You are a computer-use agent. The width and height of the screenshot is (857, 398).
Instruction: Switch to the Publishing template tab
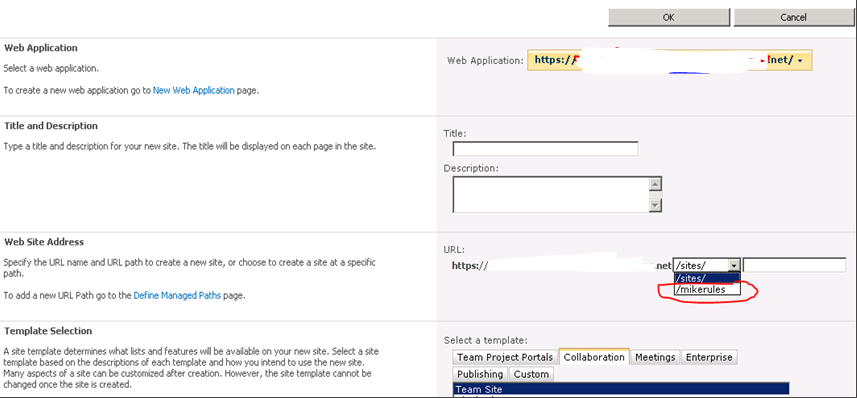480,374
